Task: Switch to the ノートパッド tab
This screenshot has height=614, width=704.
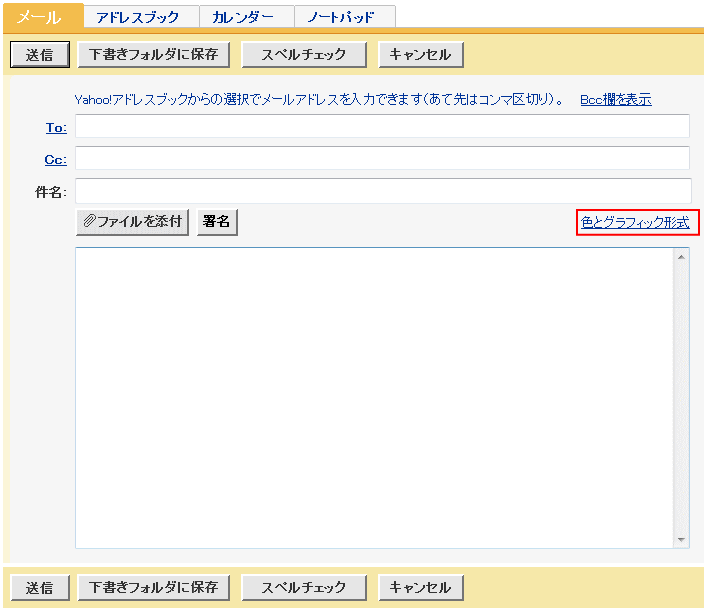Action: pos(342,17)
